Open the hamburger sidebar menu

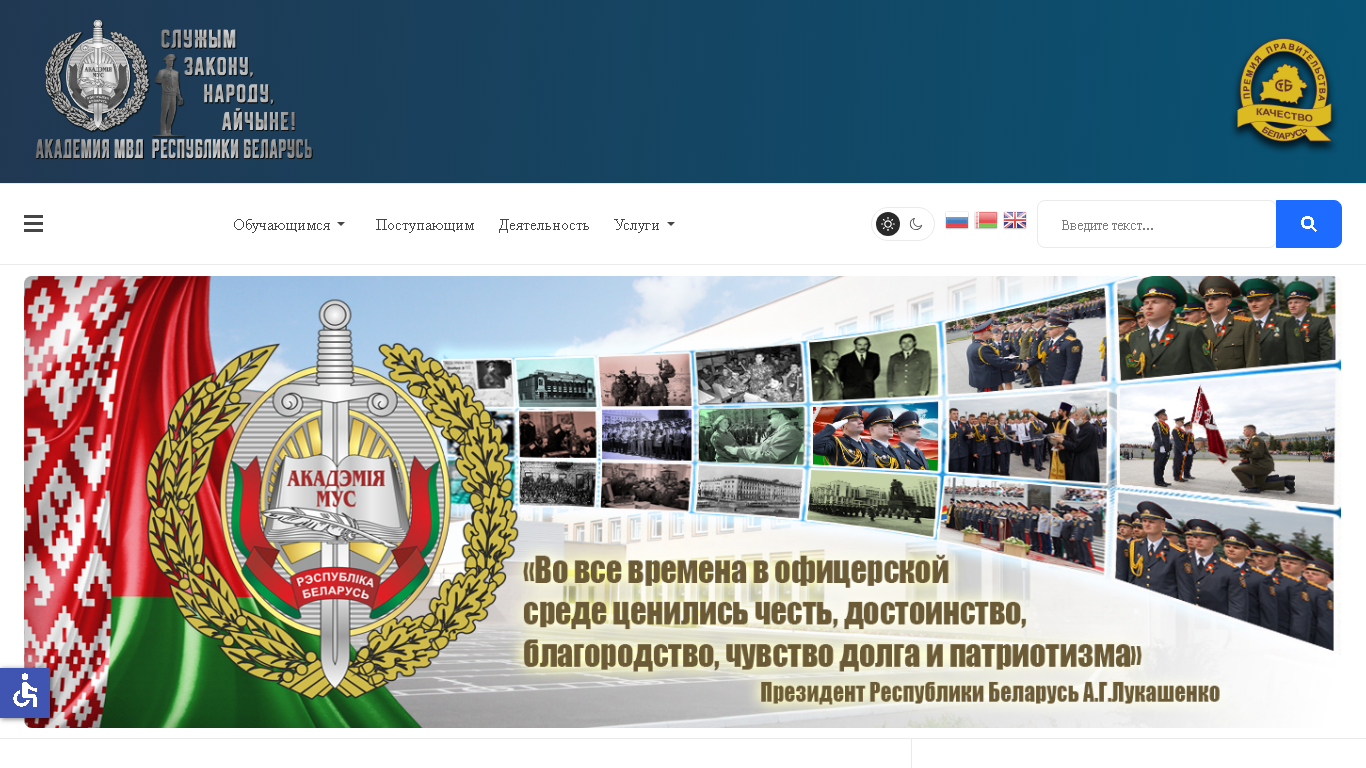pyautogui.click(x=33, y=224)
